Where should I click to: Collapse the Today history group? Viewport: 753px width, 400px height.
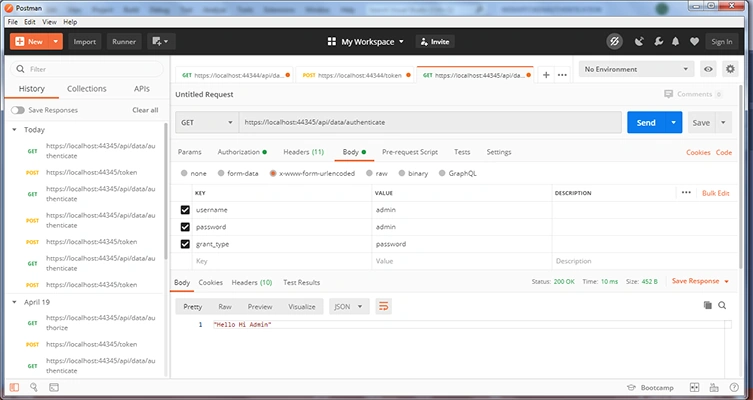tap(14, 130)
